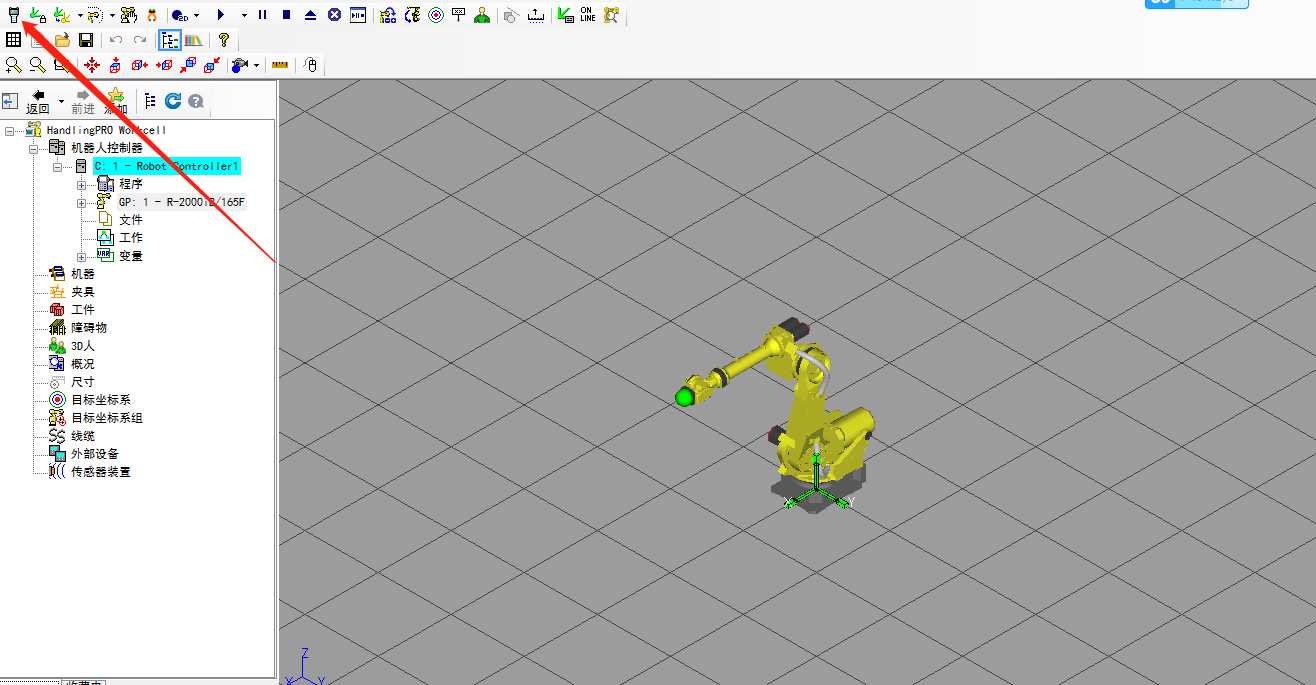Click the grid table icon in second toolbar
This screenshot has width=1316, height=685.
tap(13, 40)
